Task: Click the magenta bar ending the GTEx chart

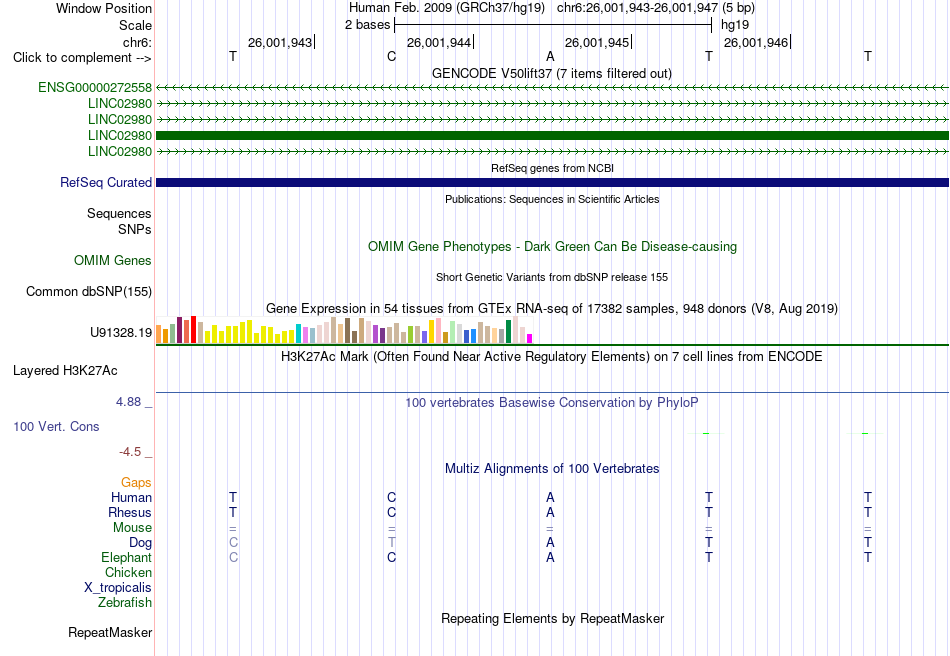Action: pyautogui.click(x=530, y=339)
